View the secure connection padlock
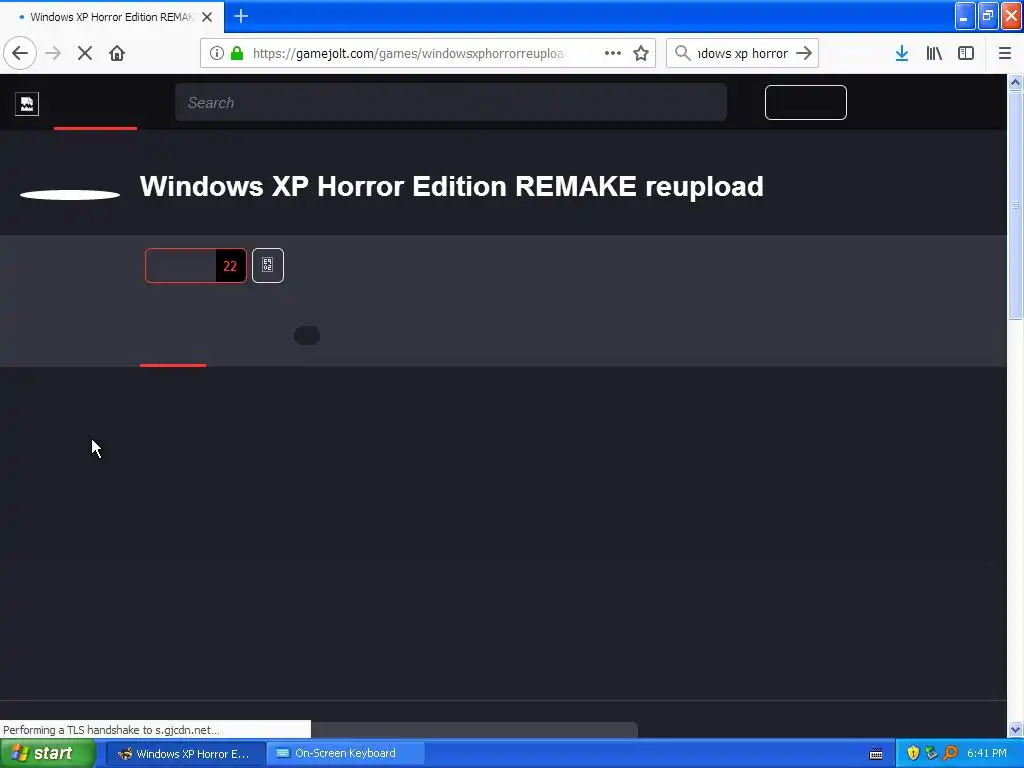Viewport: 1024px width, 768px height. [237, 53]
